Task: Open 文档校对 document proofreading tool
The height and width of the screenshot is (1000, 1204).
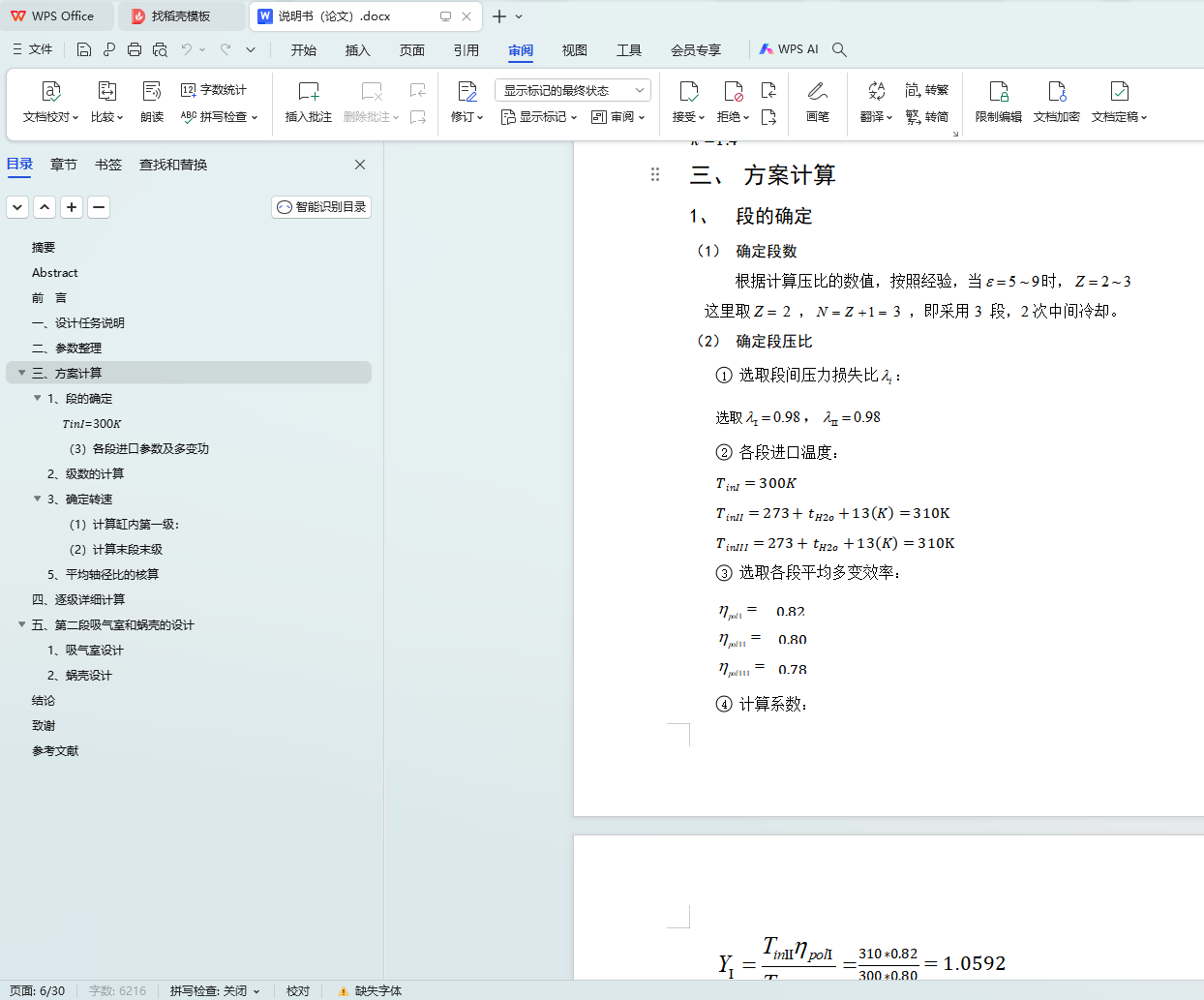Action: point(50,103)
